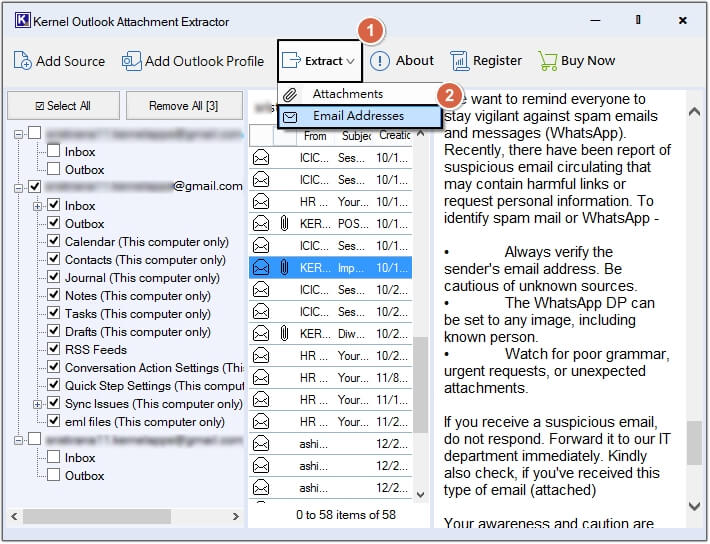Select the Conversation Action Settings folder
Image resolution: width=710 pixels, height=544 pixels.
coord(154,368)
